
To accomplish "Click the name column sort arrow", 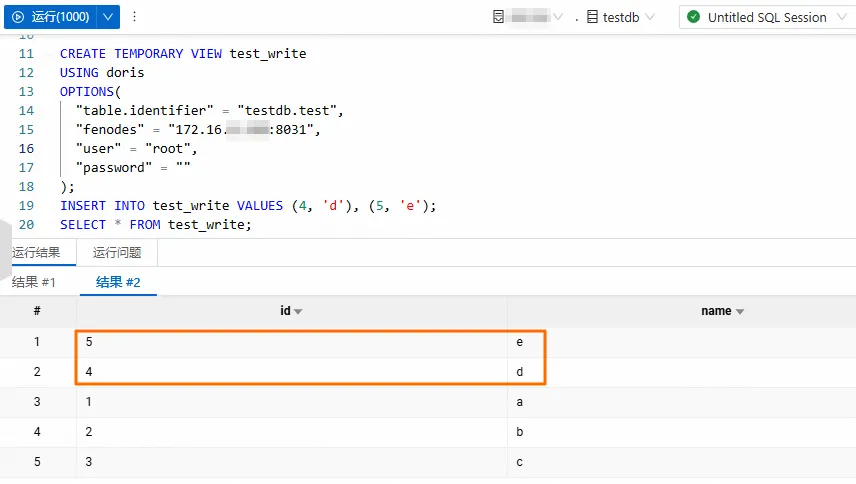I will coord(740,312).
